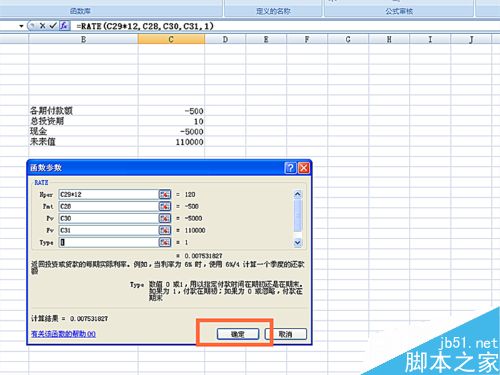Close the 函数参数 dialog with X button
The width and height of the screenshot is (500, 375).
pyautogui.click(x=304, y=168)
